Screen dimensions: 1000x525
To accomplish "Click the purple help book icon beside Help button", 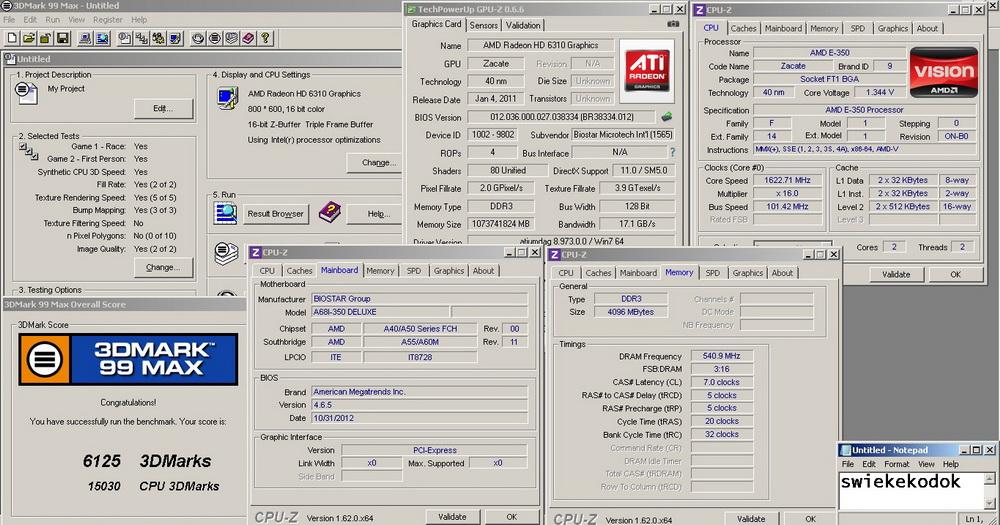I will (x=330, y=212).
